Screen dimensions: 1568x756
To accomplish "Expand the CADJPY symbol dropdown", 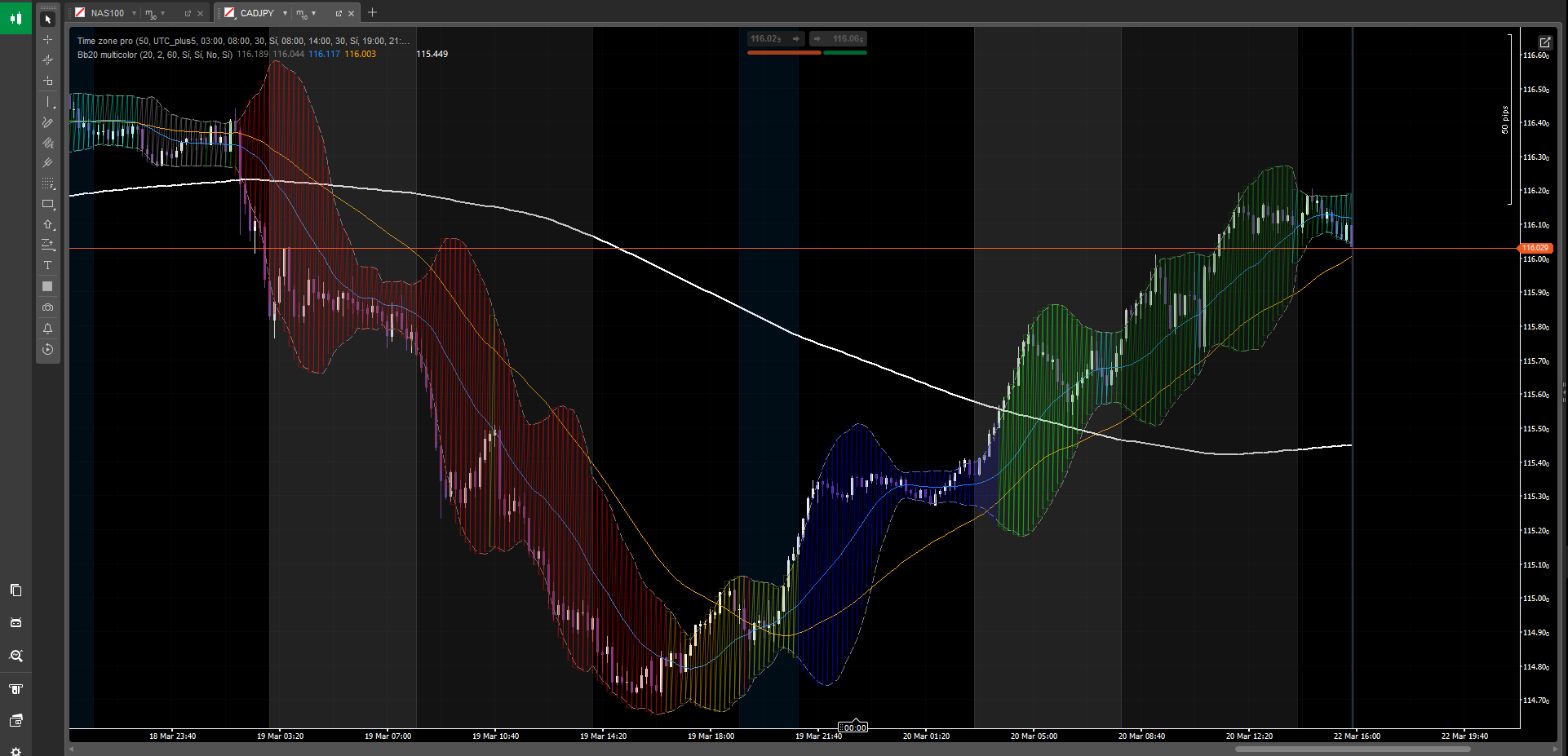I will click(x=285, y=13).
